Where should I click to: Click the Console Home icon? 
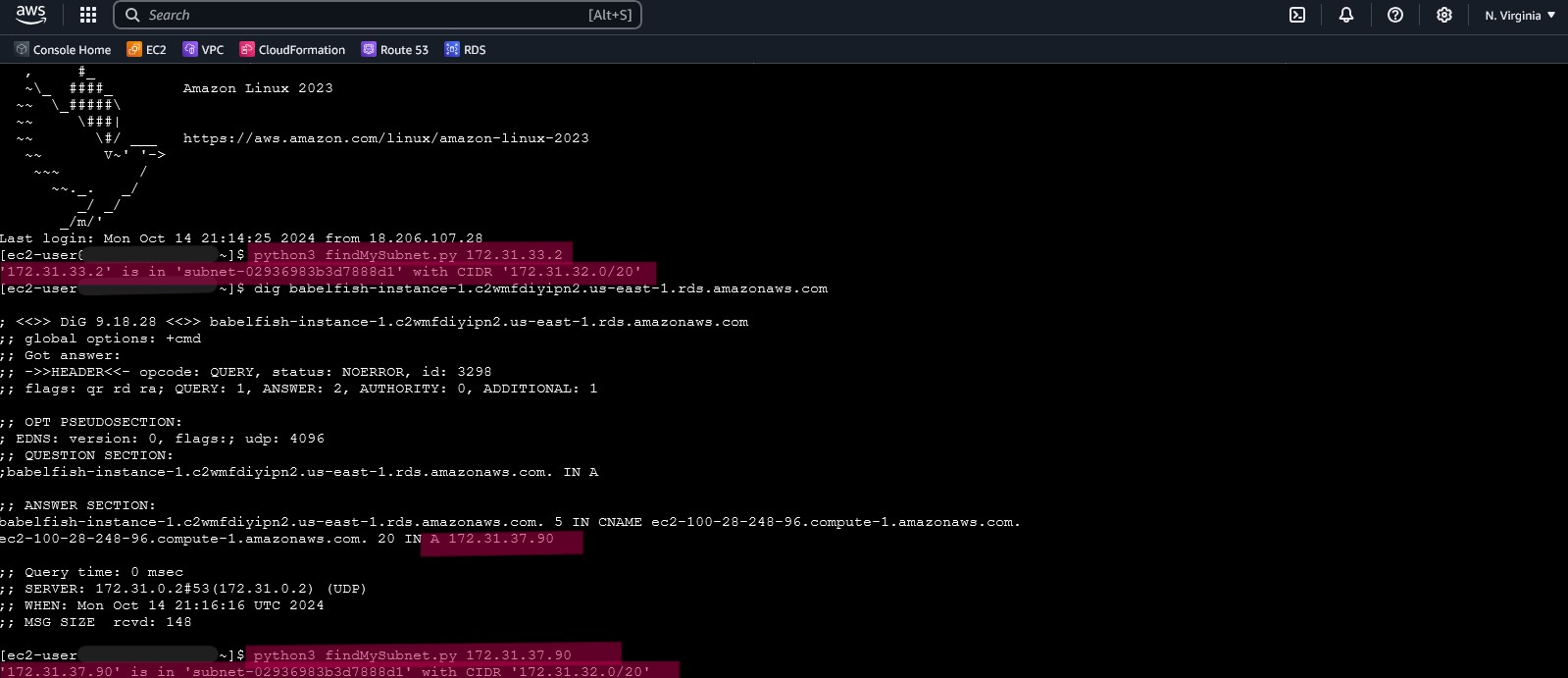22,49
